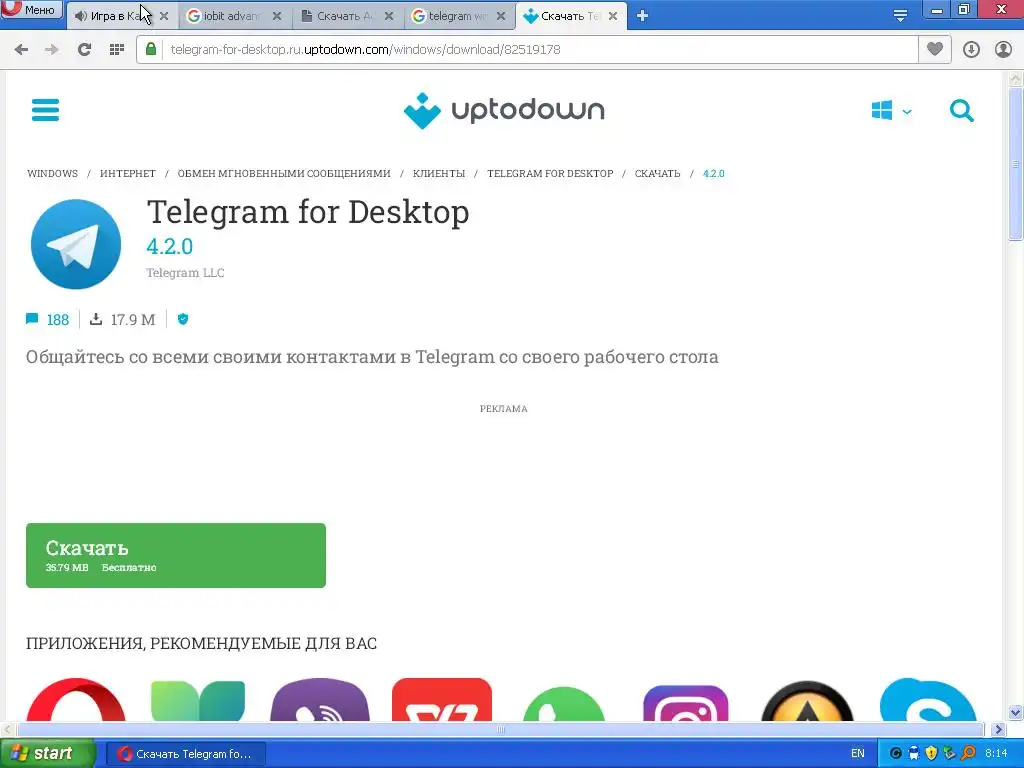The image size is (1024, 768).
Task: Switch to the Игра в Ка tab
Action: (114, 16)
